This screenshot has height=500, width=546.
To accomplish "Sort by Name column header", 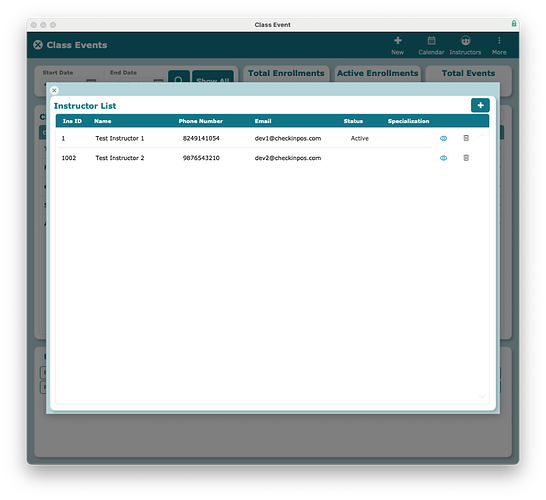I will pyautogui.click(x=103, y=121).
